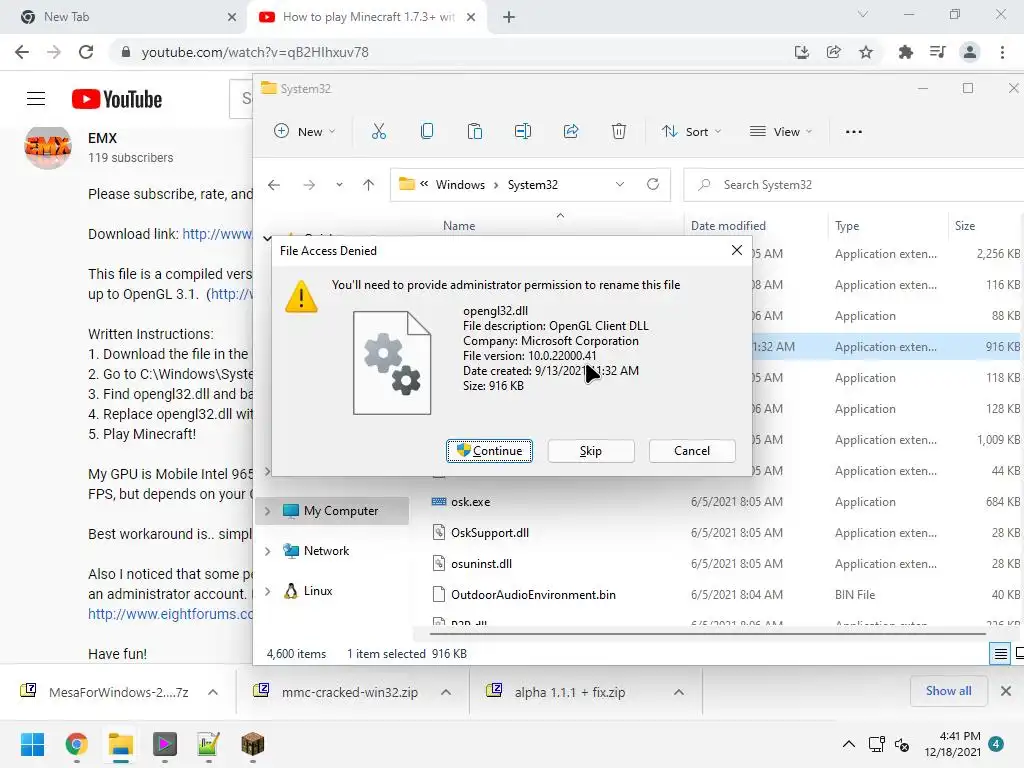Open Minecraft block icon in taskbar
This screenshot has width=1024, height=768.
click(x=252, y=744)
